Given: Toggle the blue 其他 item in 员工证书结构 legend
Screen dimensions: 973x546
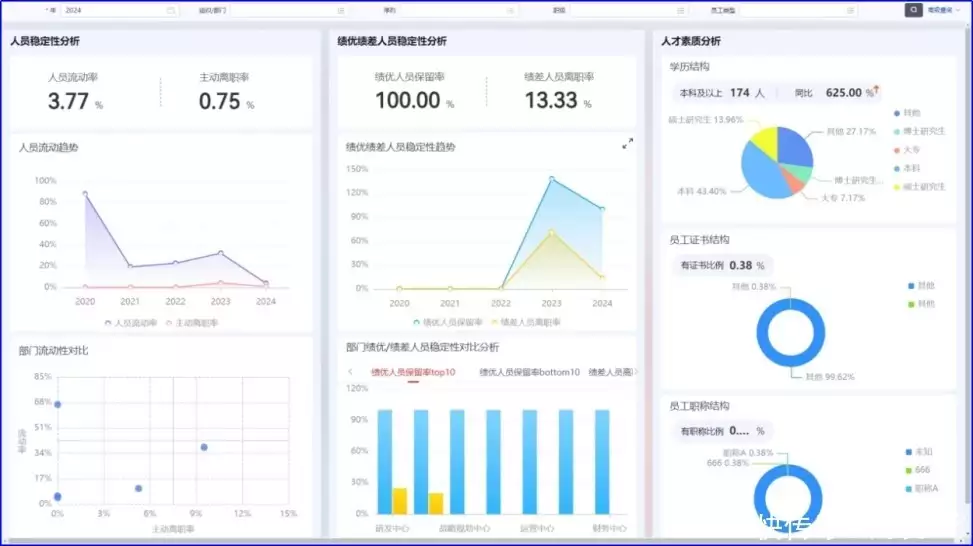Looking at the screenshot, I should [x=921, y=285].
